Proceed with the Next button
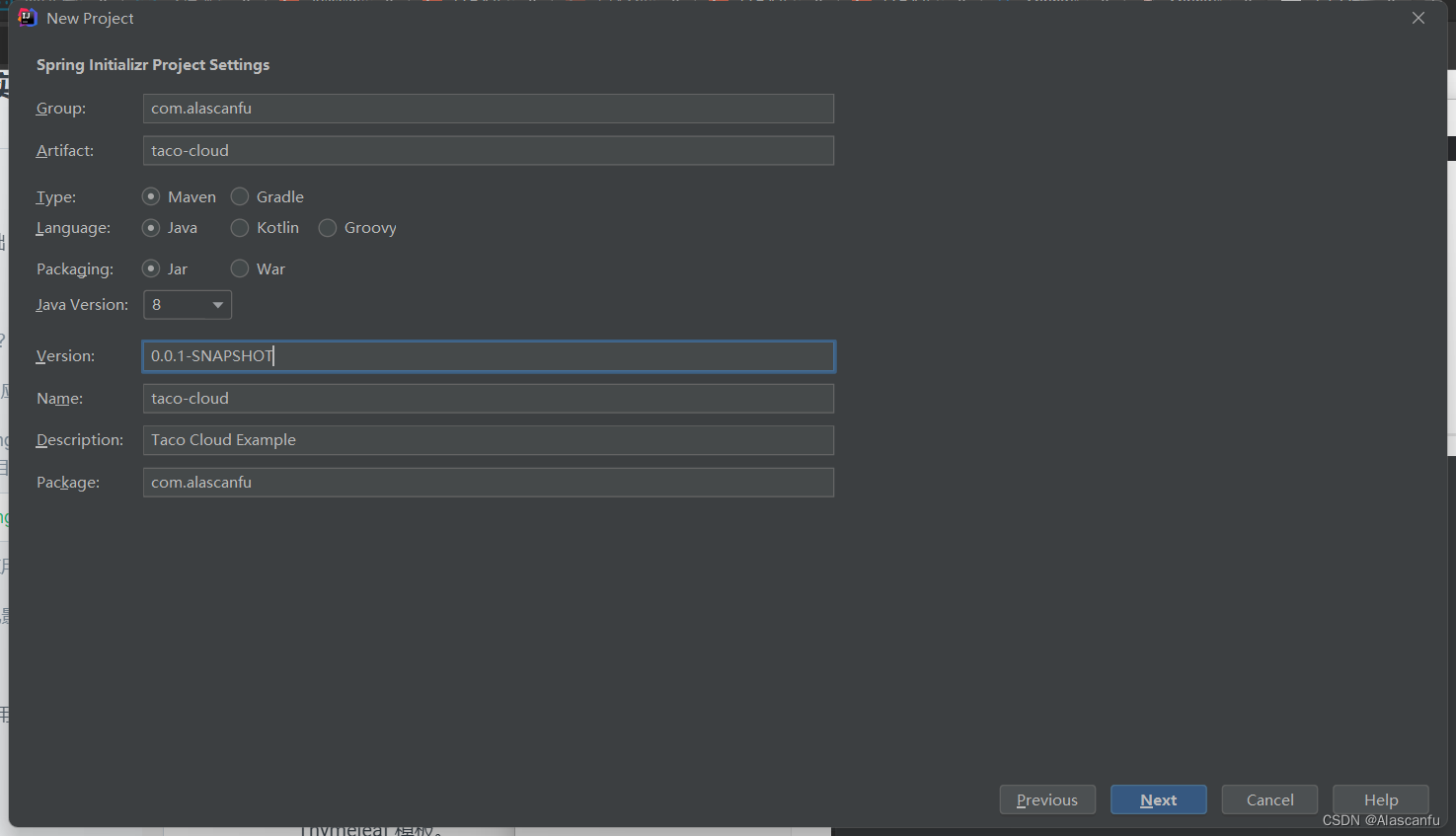Viewport: 1456px width, 836px height. point(1159,799)
